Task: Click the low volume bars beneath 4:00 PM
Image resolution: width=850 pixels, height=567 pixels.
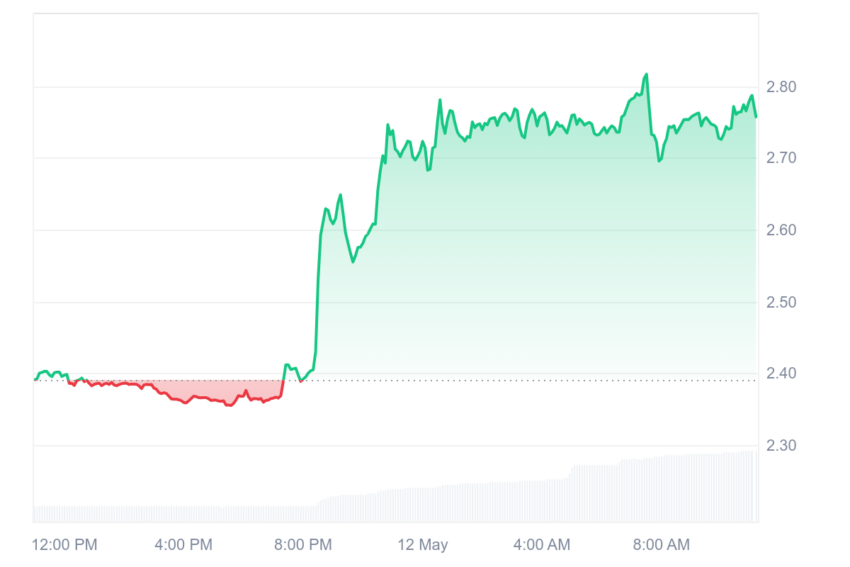Action: coord(183,514)
